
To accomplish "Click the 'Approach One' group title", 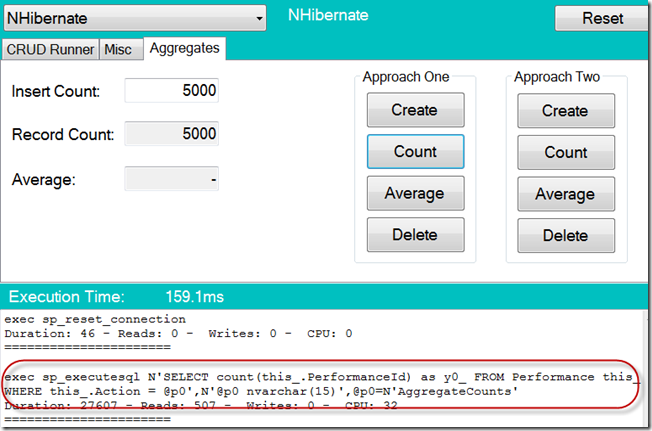I will tap(406, 77).
